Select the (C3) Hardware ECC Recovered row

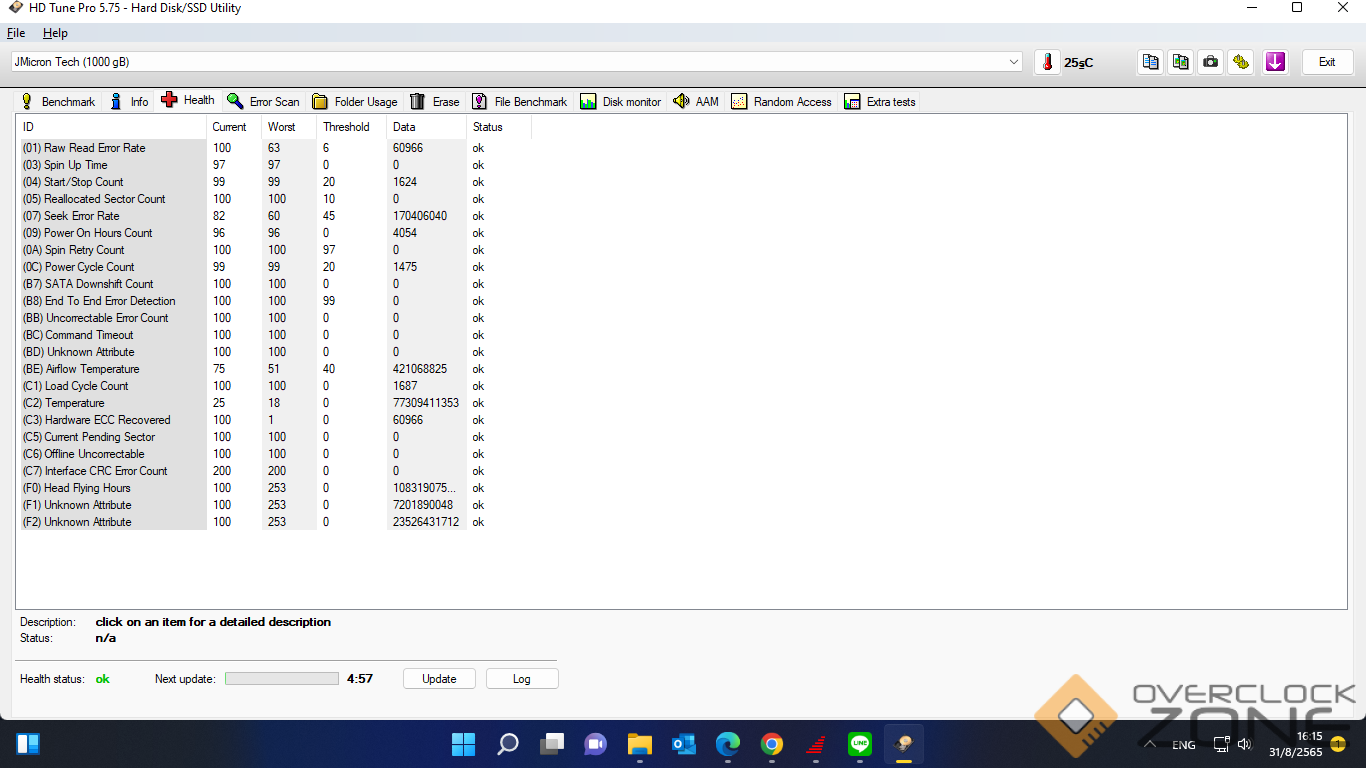[x=274, y=420]
